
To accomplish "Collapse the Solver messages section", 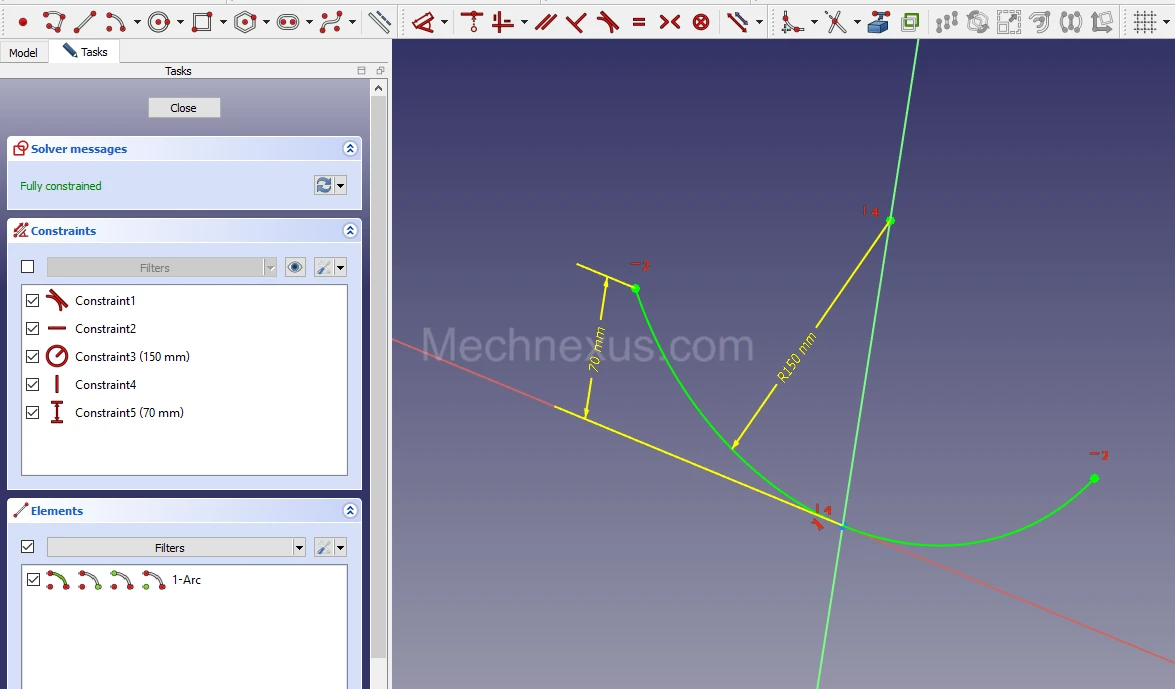I will (x=350, y=148).
